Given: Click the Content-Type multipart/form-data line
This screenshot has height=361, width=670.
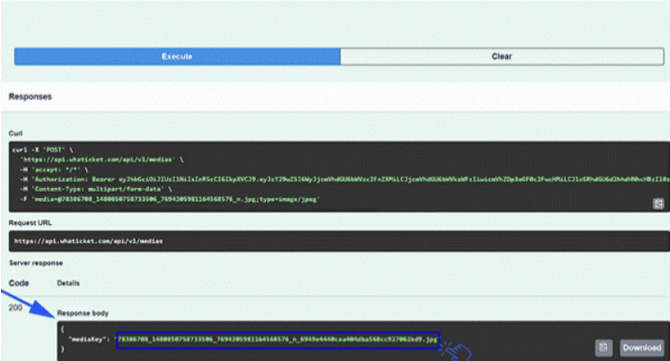Looking at the screenshot, I should click(x=96, y=189).
